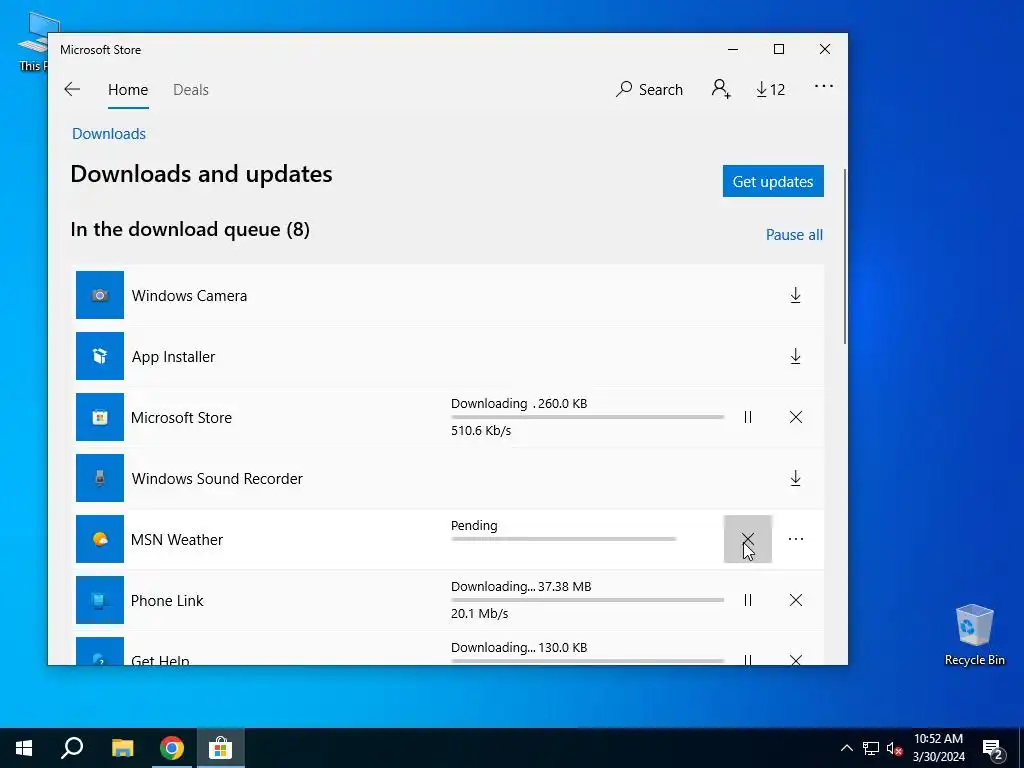Click the Phone Link app icon
Viewport: 1024px width, 768px height.
click(100, 600)
